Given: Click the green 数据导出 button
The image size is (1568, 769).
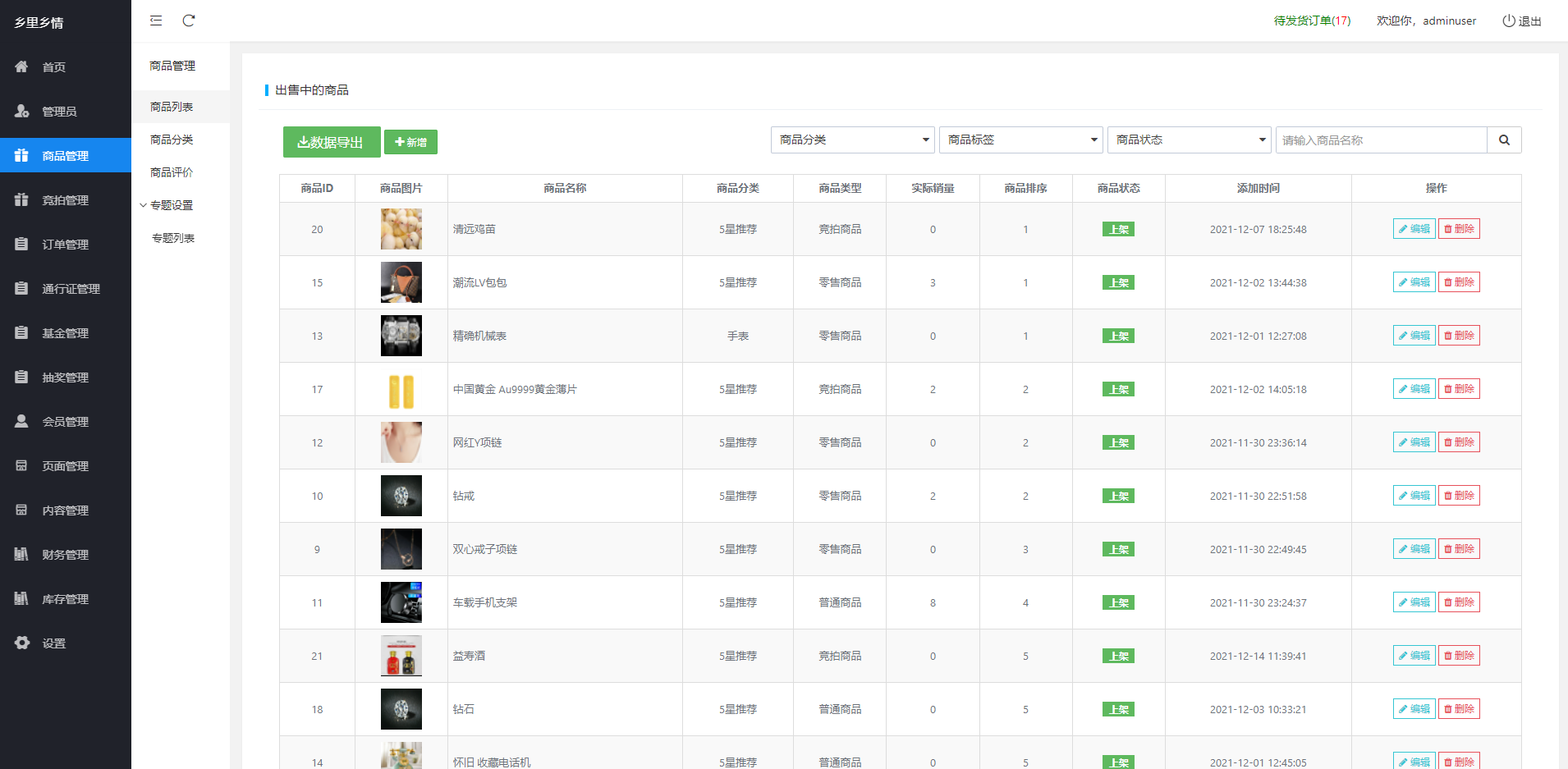Looking at the screenshot, I should coord(332,142).
